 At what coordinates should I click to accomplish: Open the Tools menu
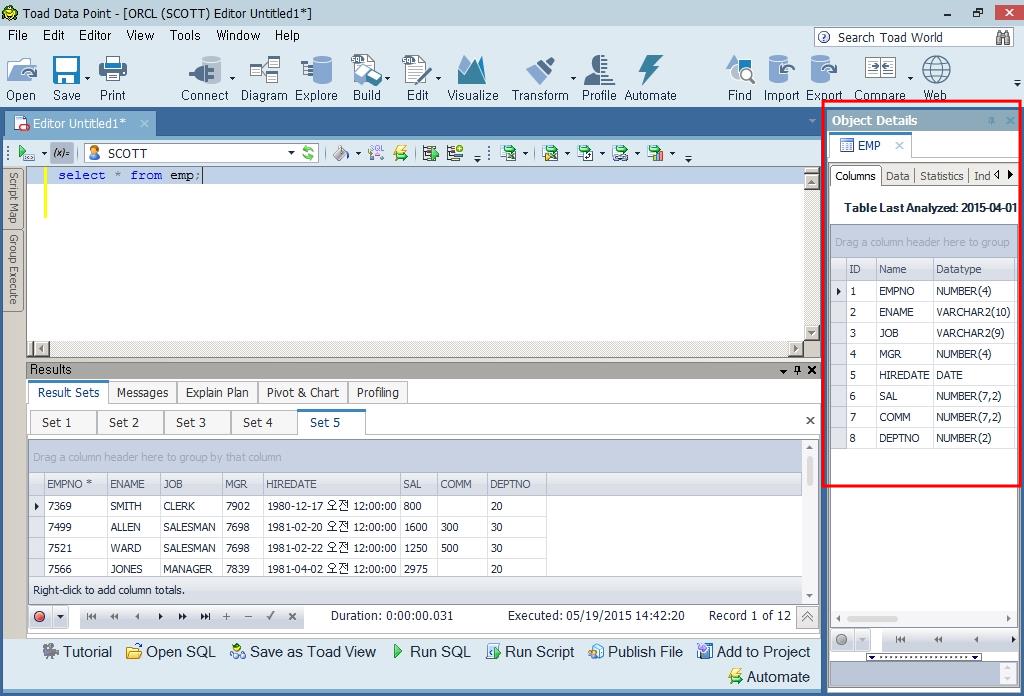click(185, 35)
